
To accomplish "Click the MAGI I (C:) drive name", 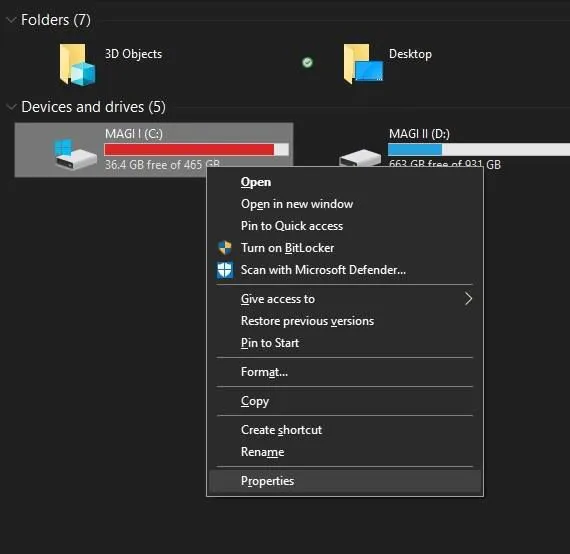I will click(134, 134).
